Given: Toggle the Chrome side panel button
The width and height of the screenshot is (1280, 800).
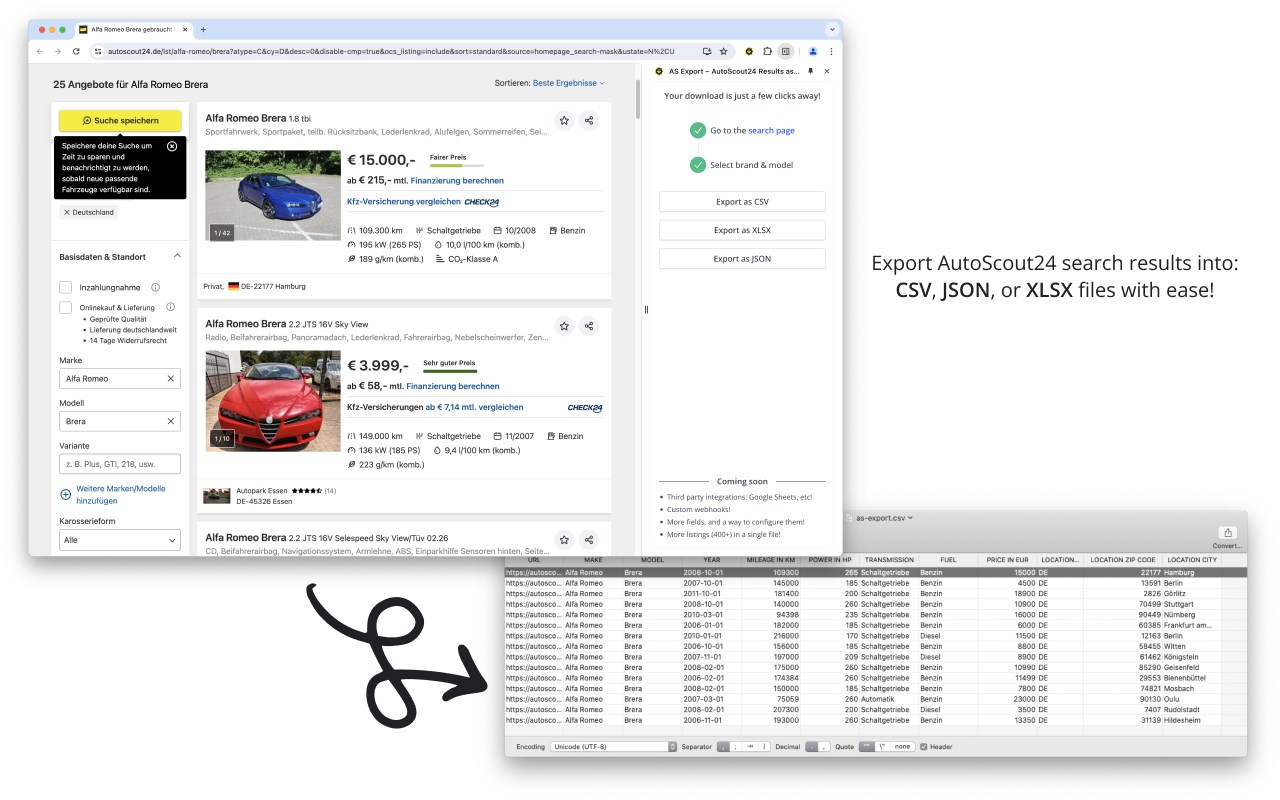Looking at the screenshot, I should coord(786,51).
